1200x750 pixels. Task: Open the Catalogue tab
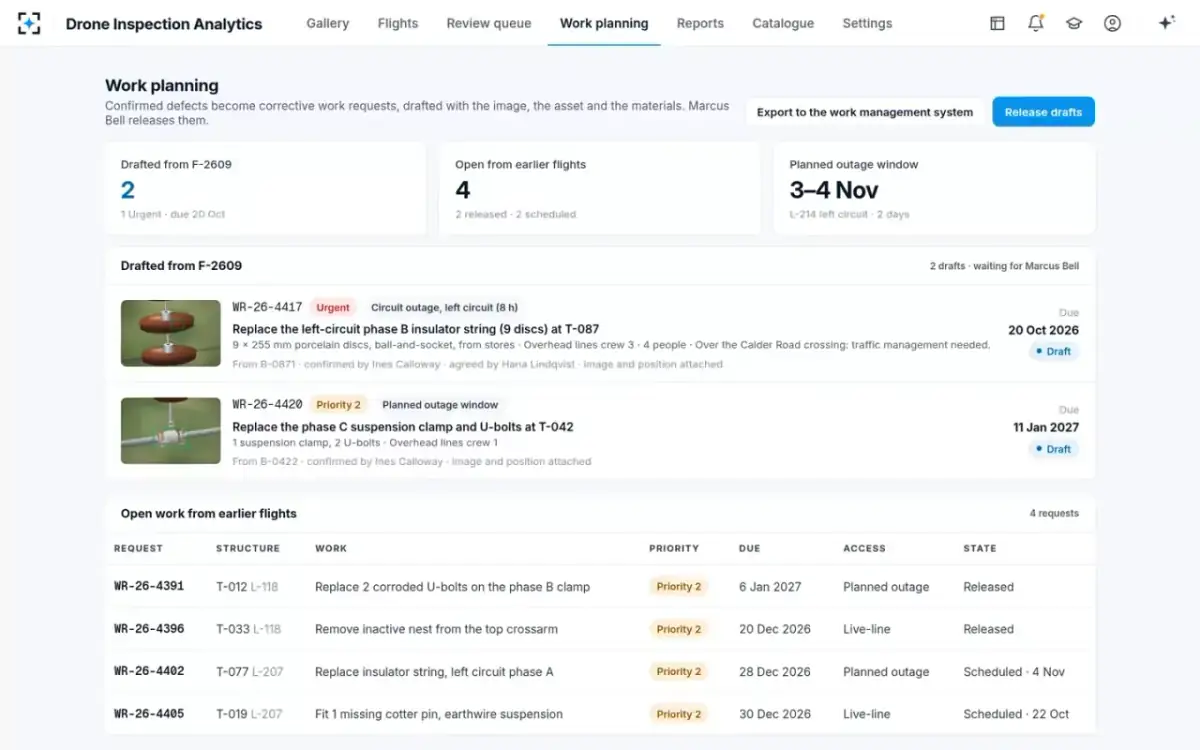pyautogui.click(x=783, y=23)
